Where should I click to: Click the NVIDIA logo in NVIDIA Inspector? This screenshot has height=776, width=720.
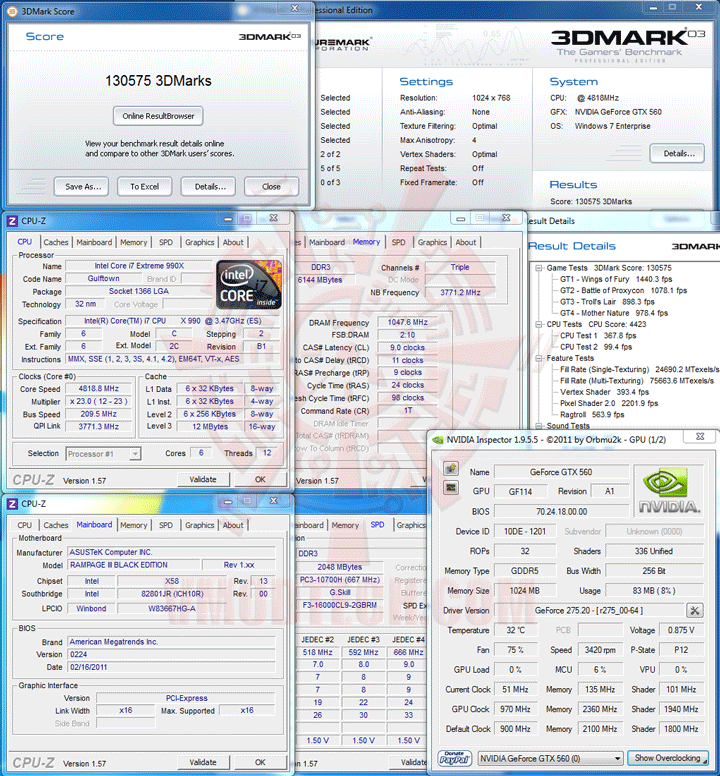coord(669,491)
